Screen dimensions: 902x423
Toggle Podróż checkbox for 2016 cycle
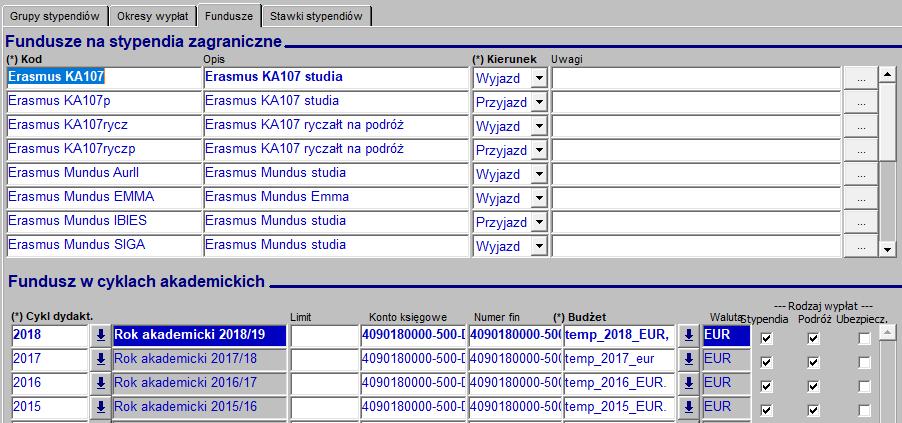click(x=812, y=386)
